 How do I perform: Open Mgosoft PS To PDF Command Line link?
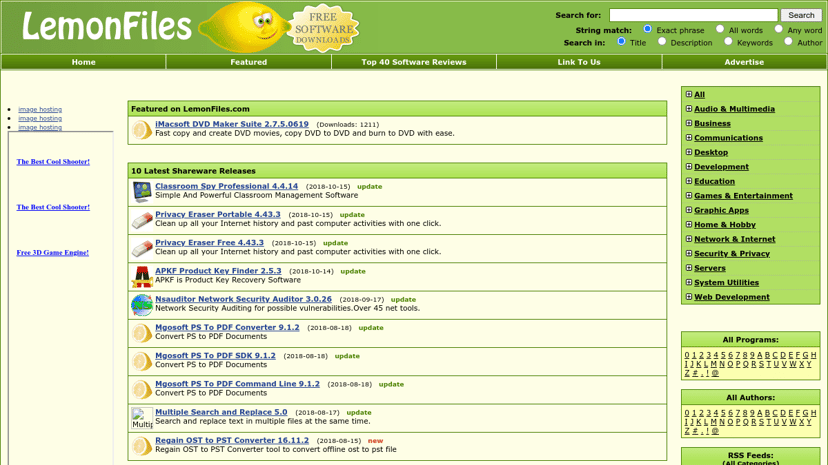pyautogui.click(x=238, y=384)
